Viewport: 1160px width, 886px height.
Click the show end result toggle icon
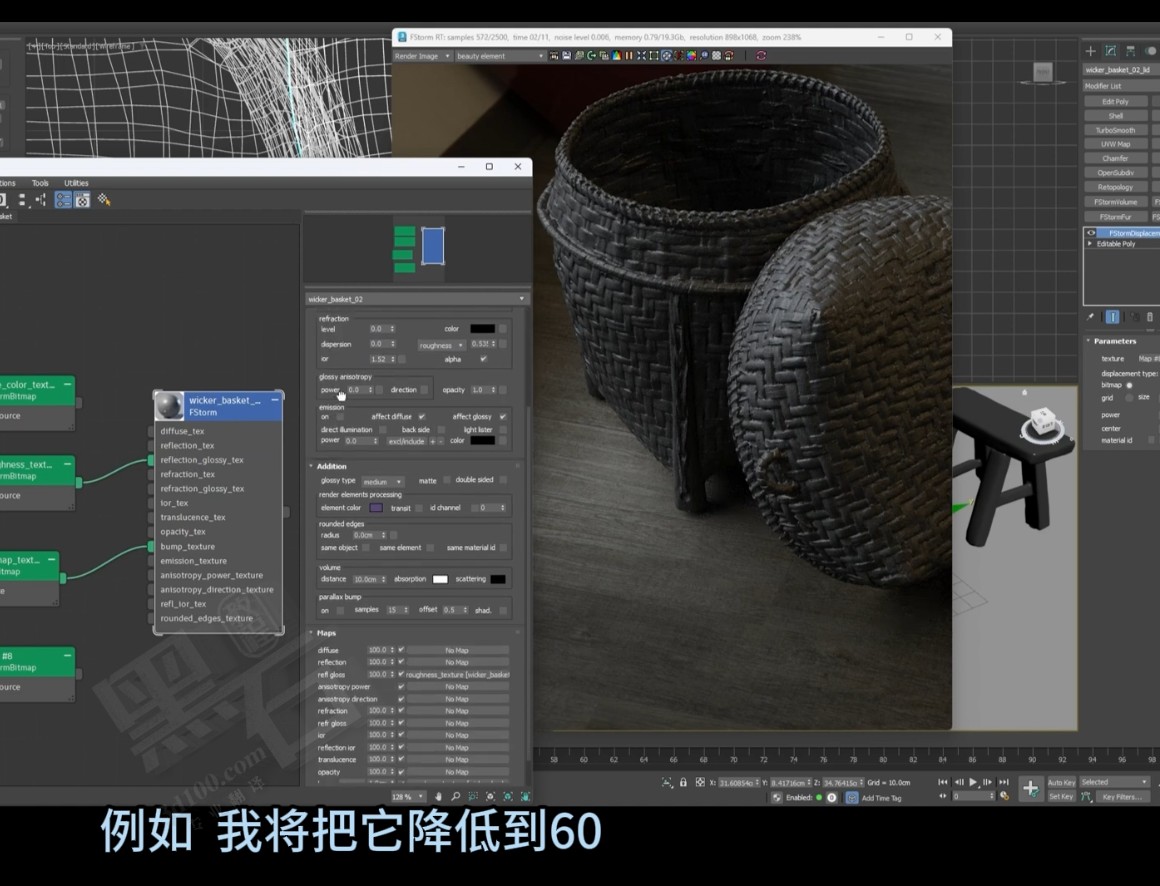pos(1112,317)
